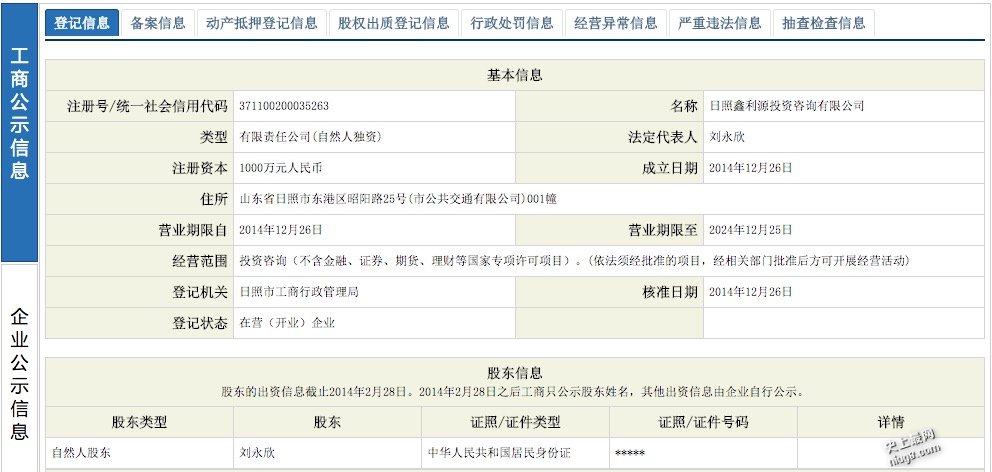Click the 成立日期 value 2014年12月26日
This screenshot has height=472, width=992.
coord(750,168)
